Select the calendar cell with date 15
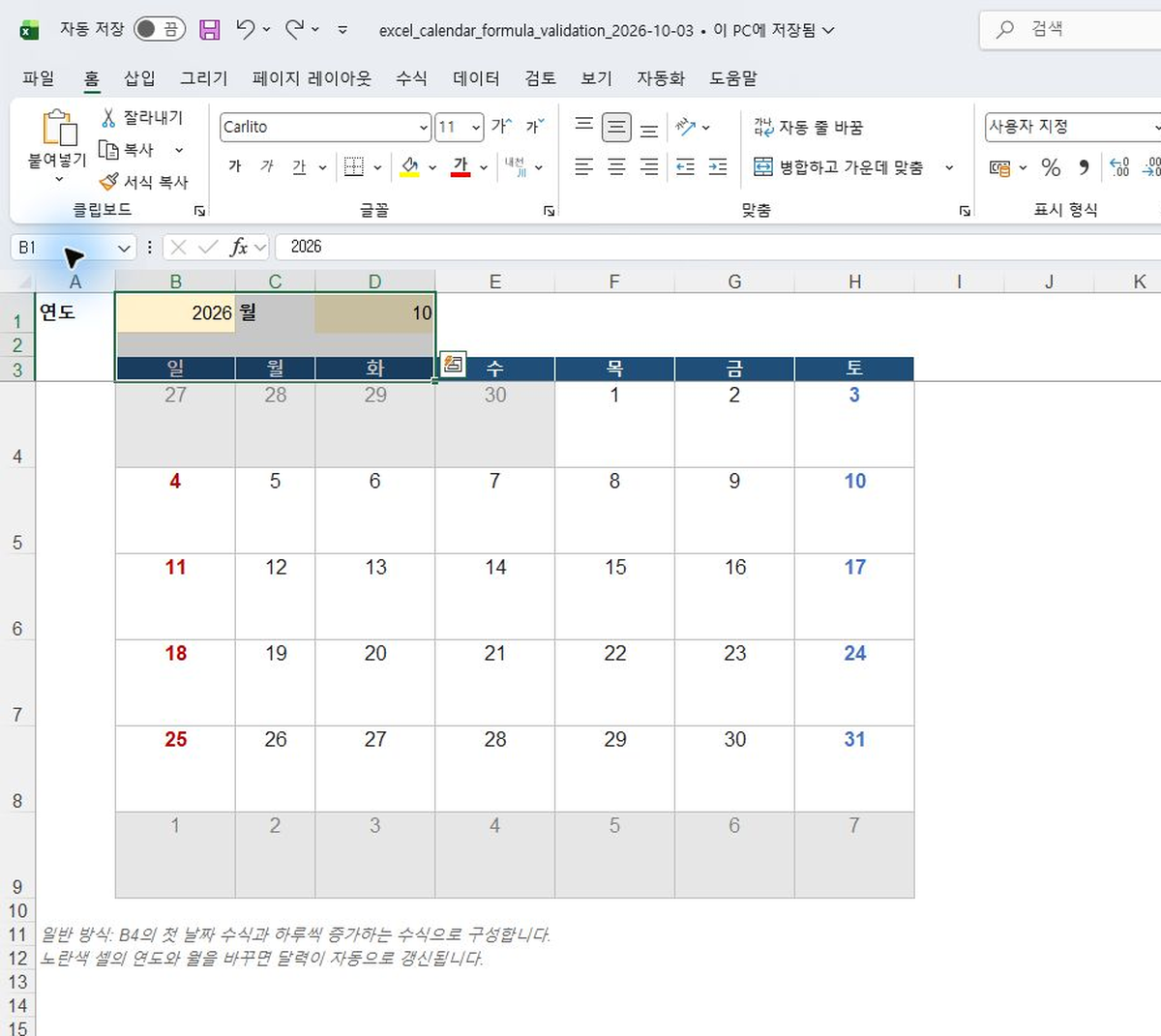Image resolution: width=1161 pixels, height=1036 pixels. tap(614, 596)
